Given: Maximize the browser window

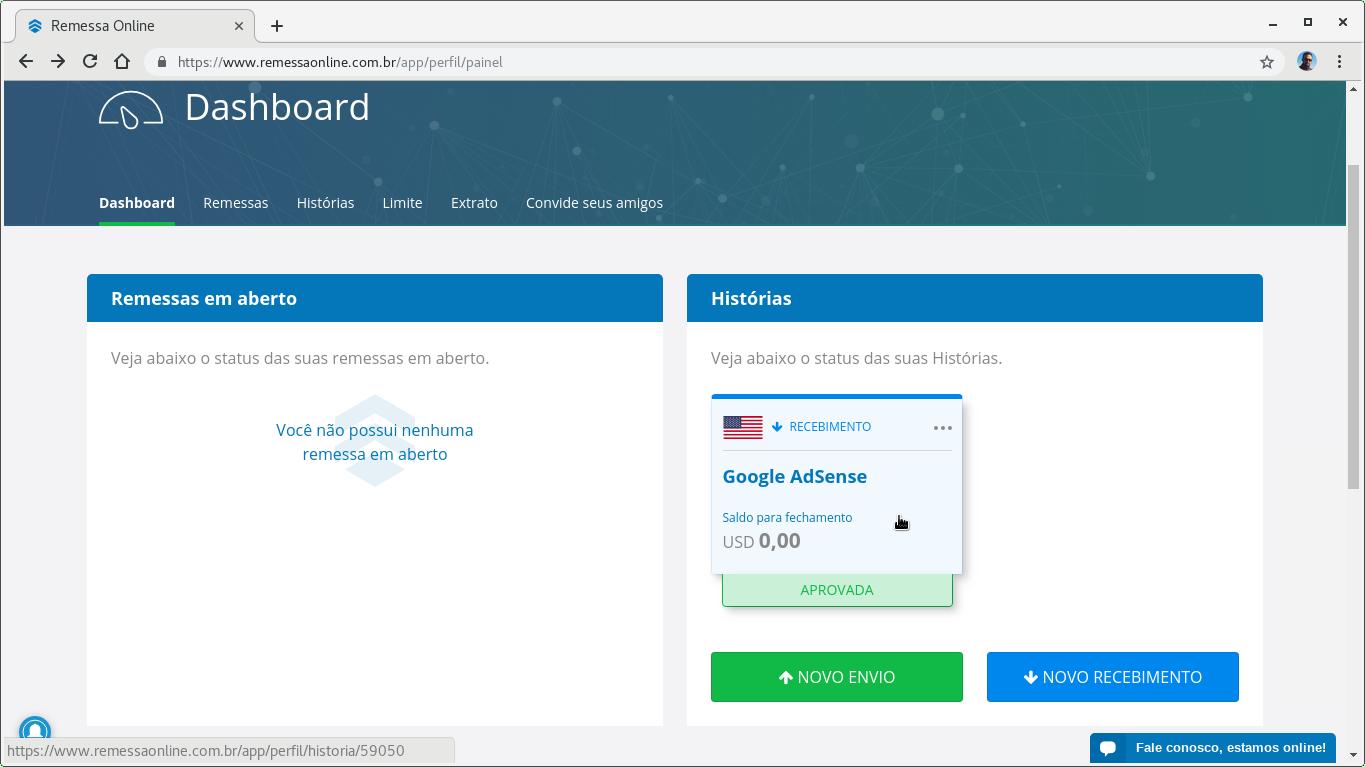Looking at the screenshot, I should (x=1307, y=22).
